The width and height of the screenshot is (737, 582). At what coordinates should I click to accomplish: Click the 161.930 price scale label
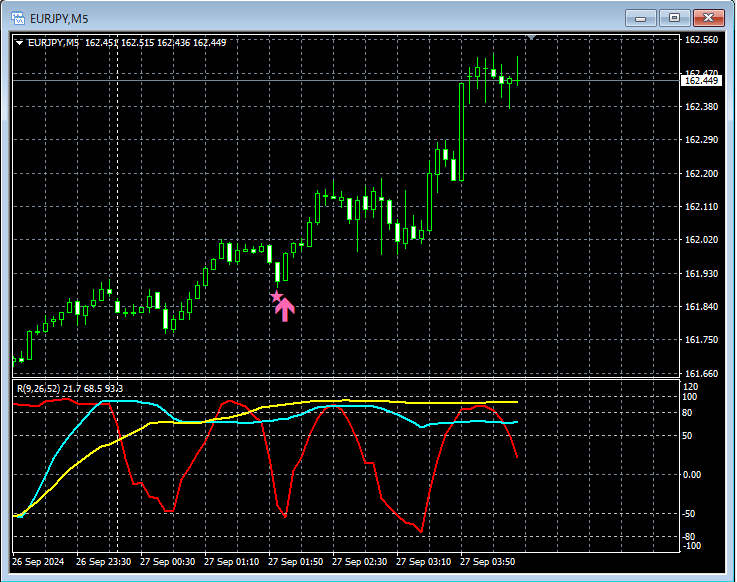[x=701, y=274]
